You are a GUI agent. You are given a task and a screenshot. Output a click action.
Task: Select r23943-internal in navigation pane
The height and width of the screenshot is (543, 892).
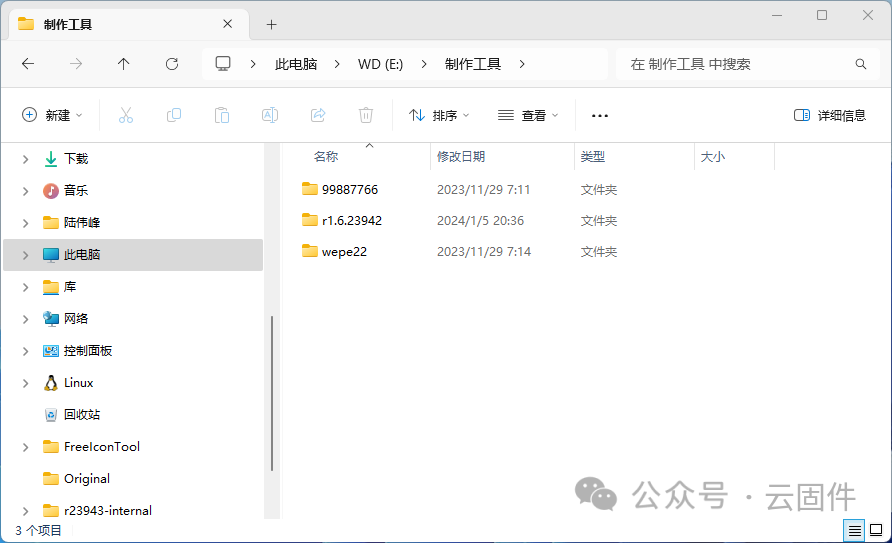coord(108,511)
